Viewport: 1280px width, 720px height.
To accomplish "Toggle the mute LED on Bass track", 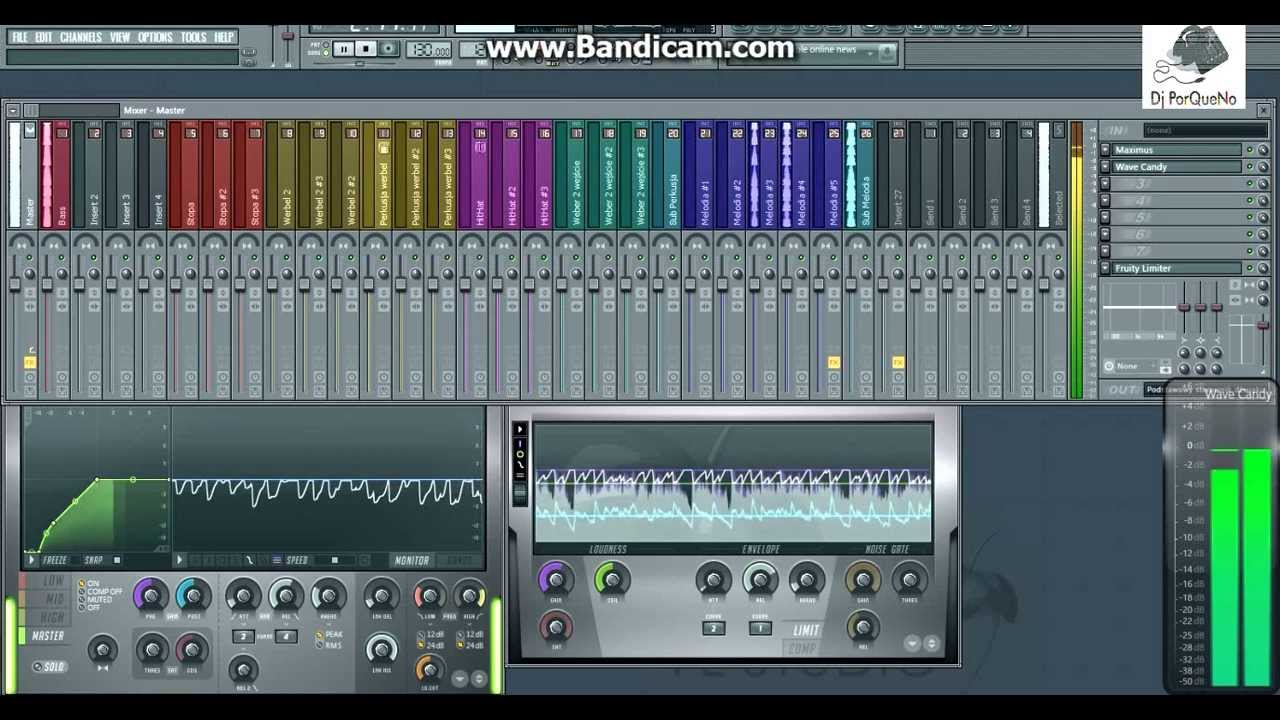I will [x=61, y=258].
